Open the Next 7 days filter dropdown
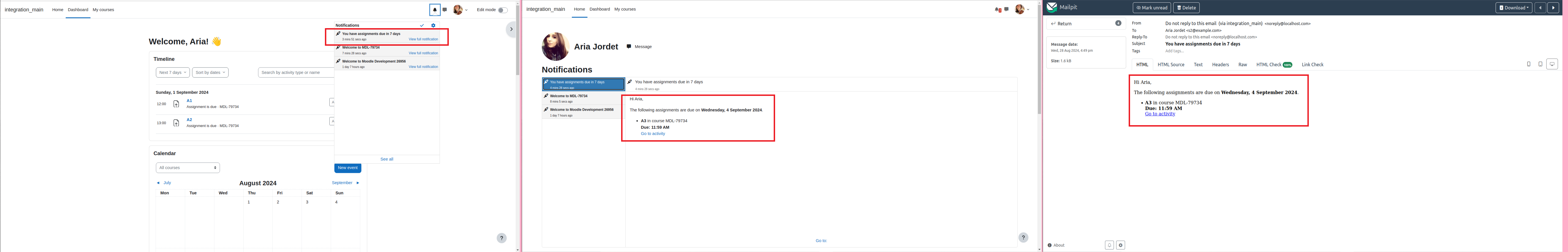Image resolution: width=1568 pixels, height=252 pixels. click(x=173, y=72)
